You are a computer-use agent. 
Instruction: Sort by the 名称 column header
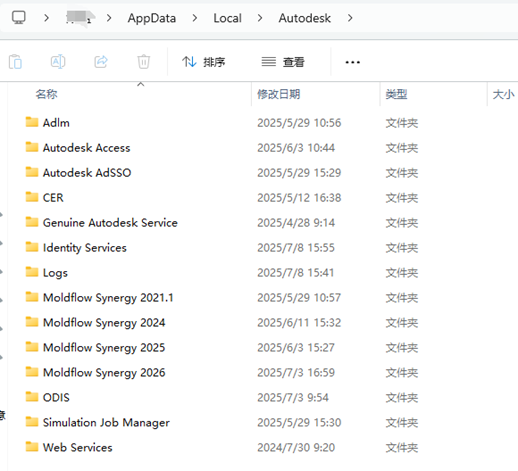point(46,94)
